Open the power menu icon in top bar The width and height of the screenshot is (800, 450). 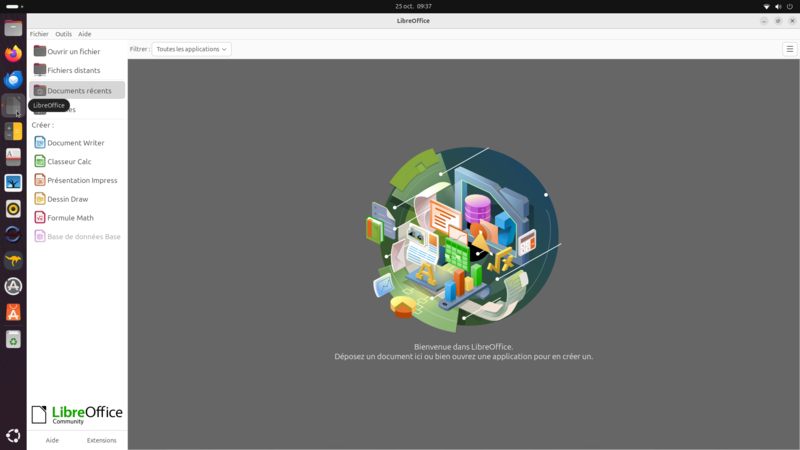[790, 7]
